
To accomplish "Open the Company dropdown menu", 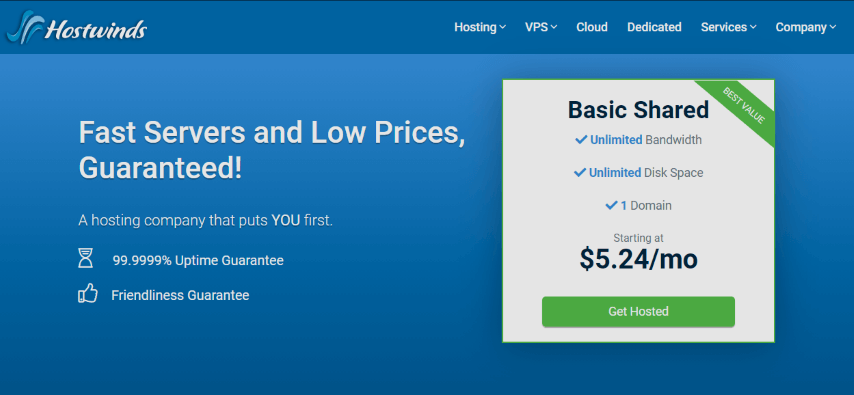I will tap(806, 27).
